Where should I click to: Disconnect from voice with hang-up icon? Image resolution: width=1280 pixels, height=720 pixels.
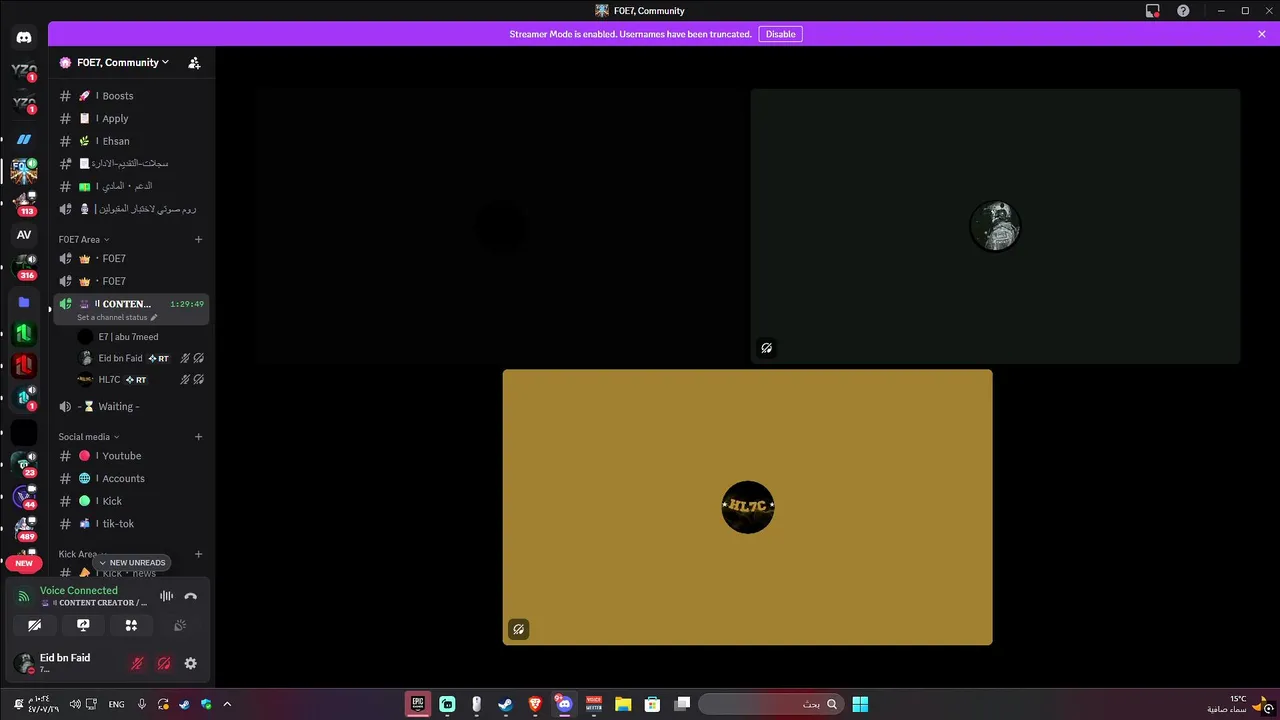click(x=191, y=596)
